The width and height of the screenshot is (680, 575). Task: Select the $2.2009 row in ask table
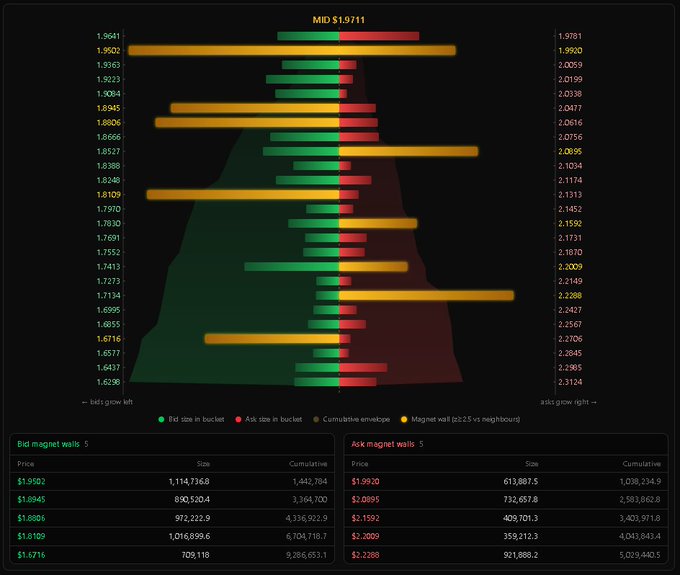coord(506,536)
